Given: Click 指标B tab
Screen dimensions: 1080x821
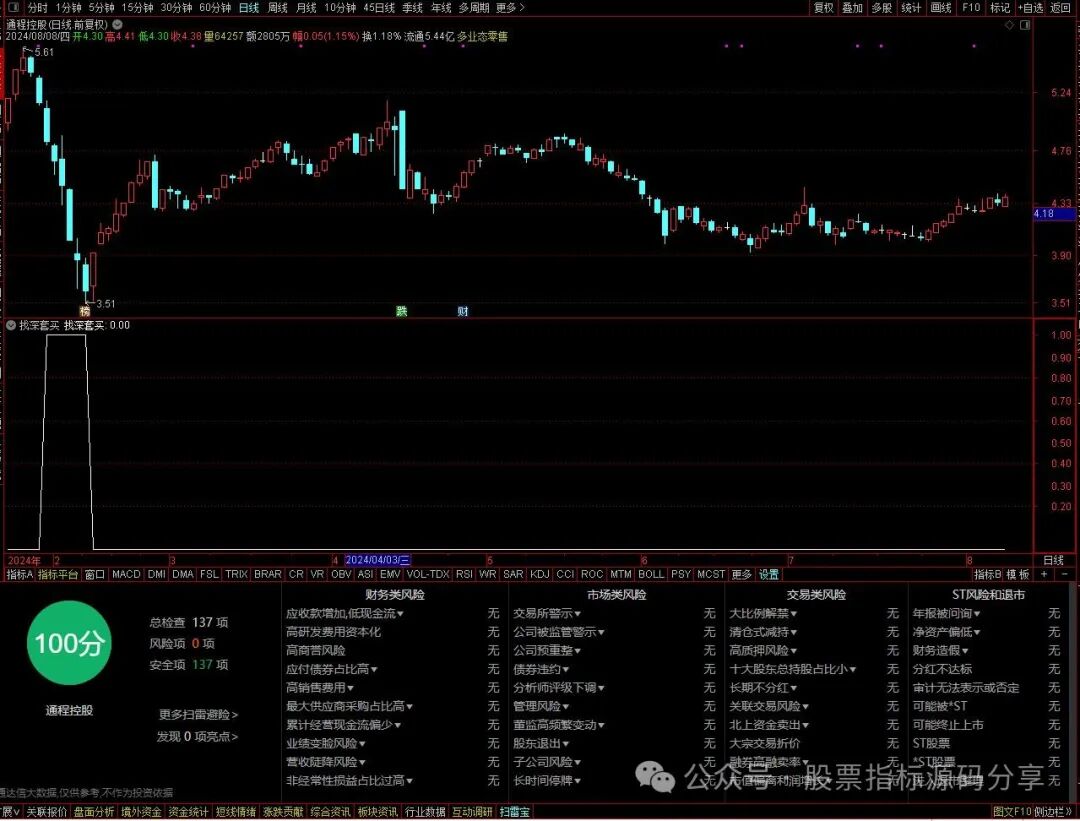Looking at the screenshot, I should click(x=987, y=574).
